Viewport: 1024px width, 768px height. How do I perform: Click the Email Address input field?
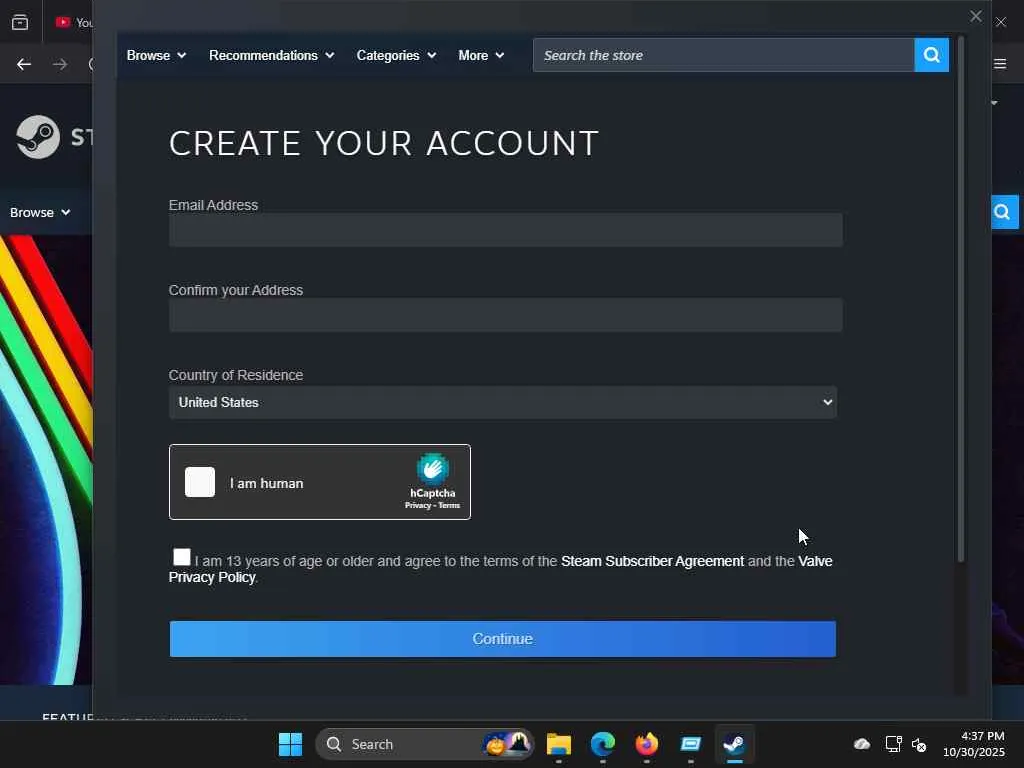point(505,230)
